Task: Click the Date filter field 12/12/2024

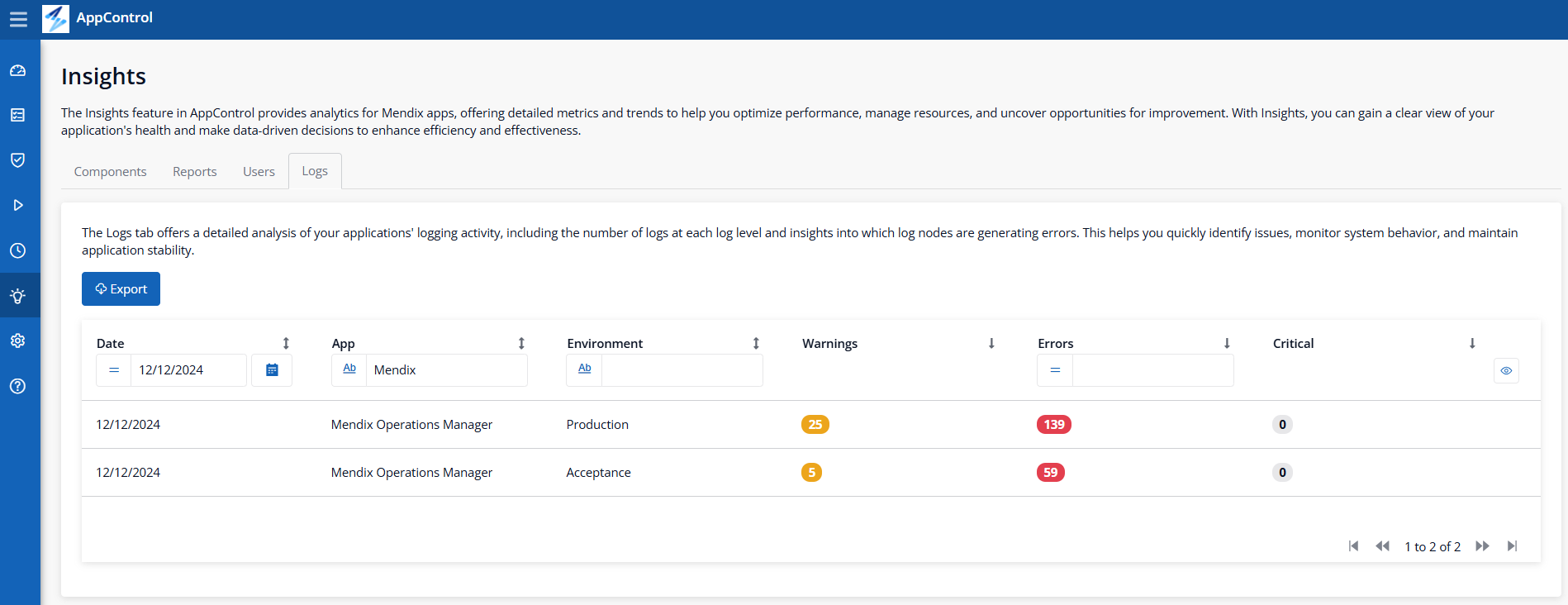Action: pyautogui.click(x=188, y=370)
